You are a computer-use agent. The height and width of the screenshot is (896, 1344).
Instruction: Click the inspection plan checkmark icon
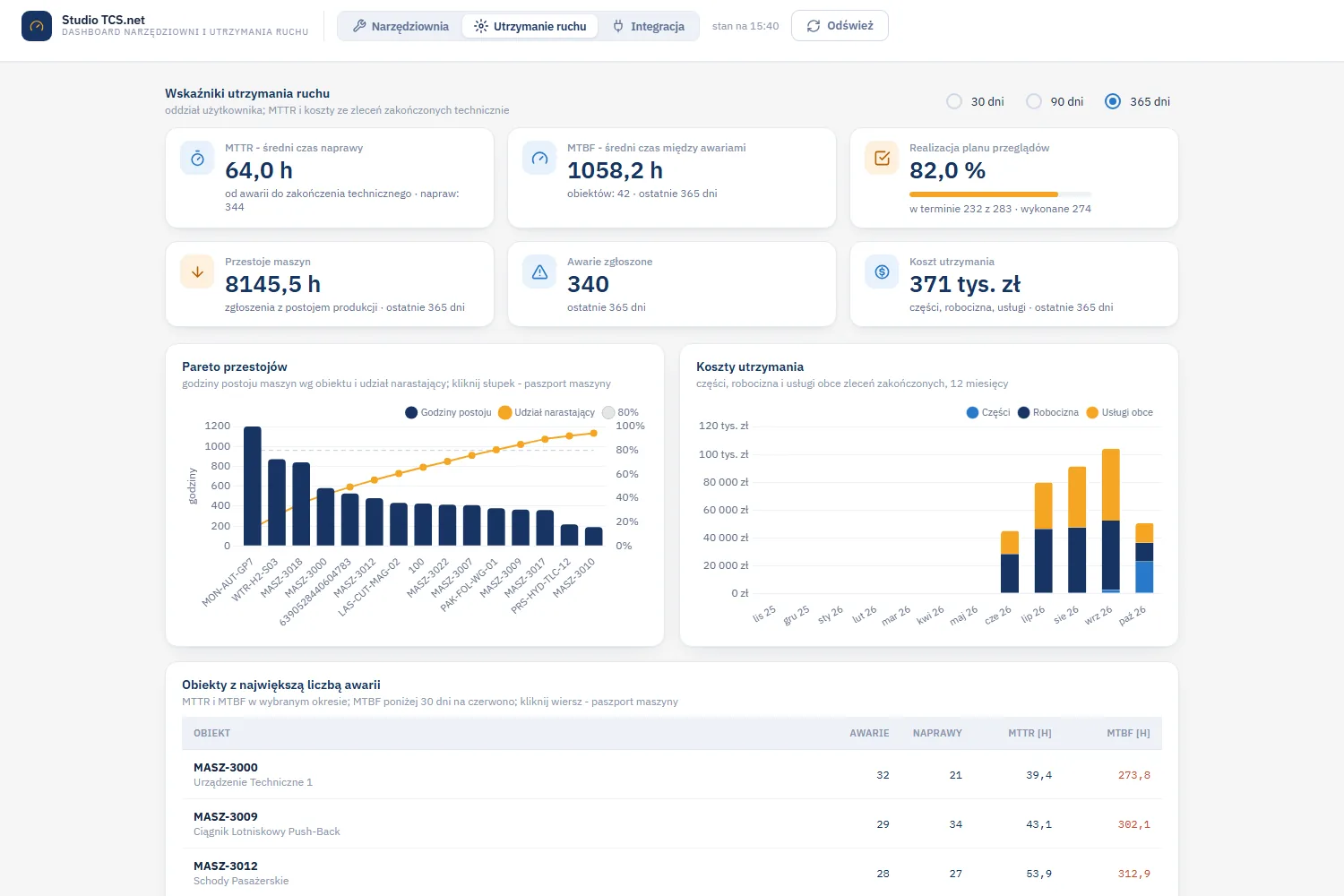click(882, 159)
